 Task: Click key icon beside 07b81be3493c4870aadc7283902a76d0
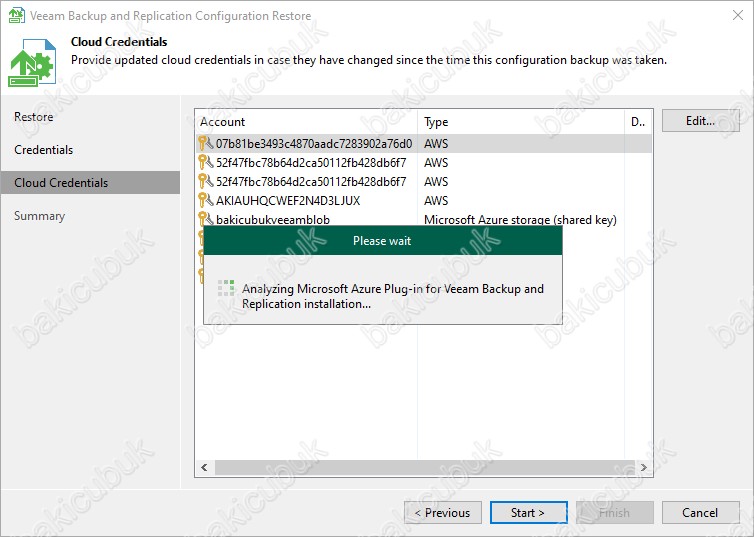(x=206, y=143)
